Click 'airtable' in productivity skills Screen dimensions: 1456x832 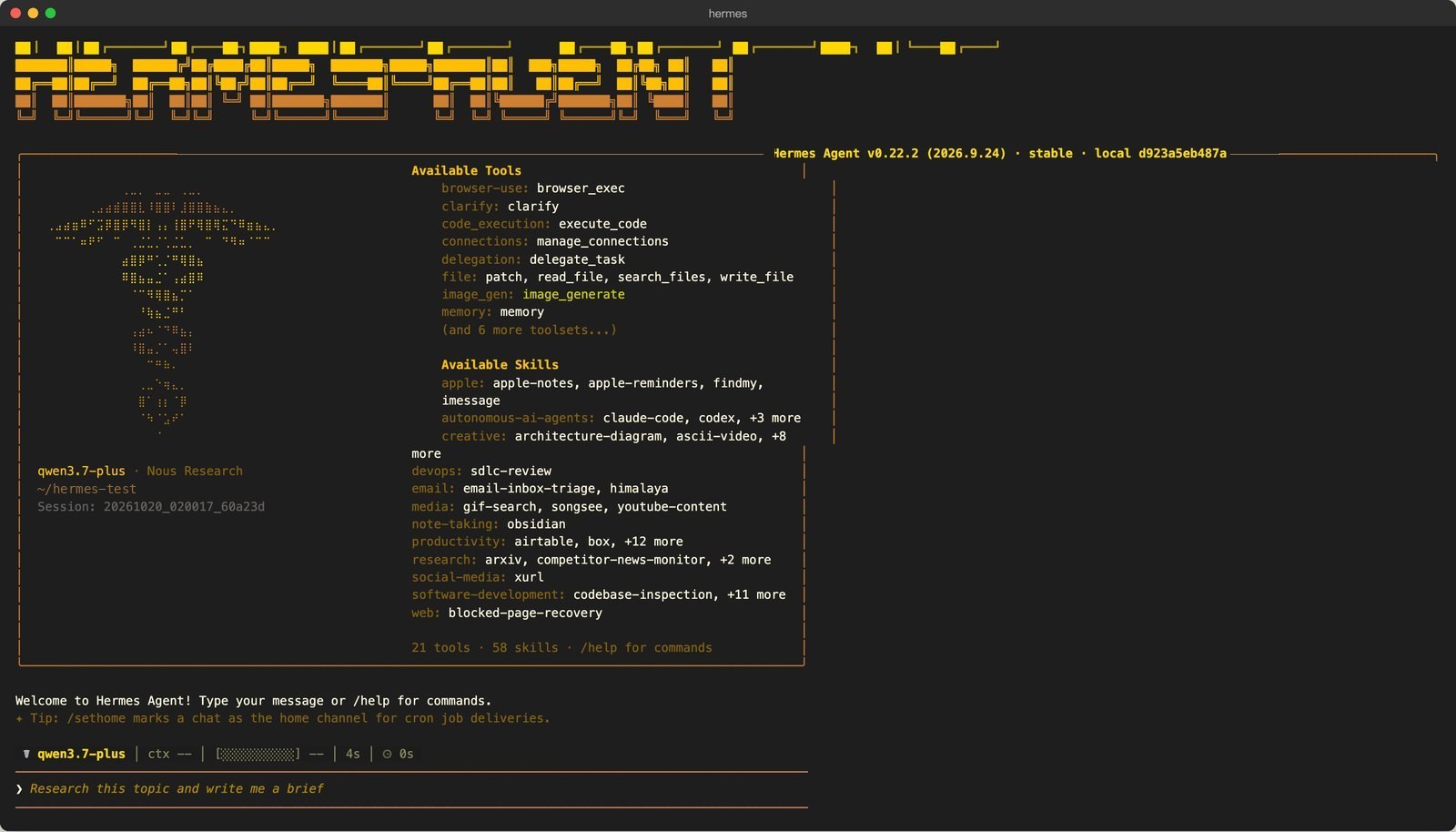(x=543, y=542)
